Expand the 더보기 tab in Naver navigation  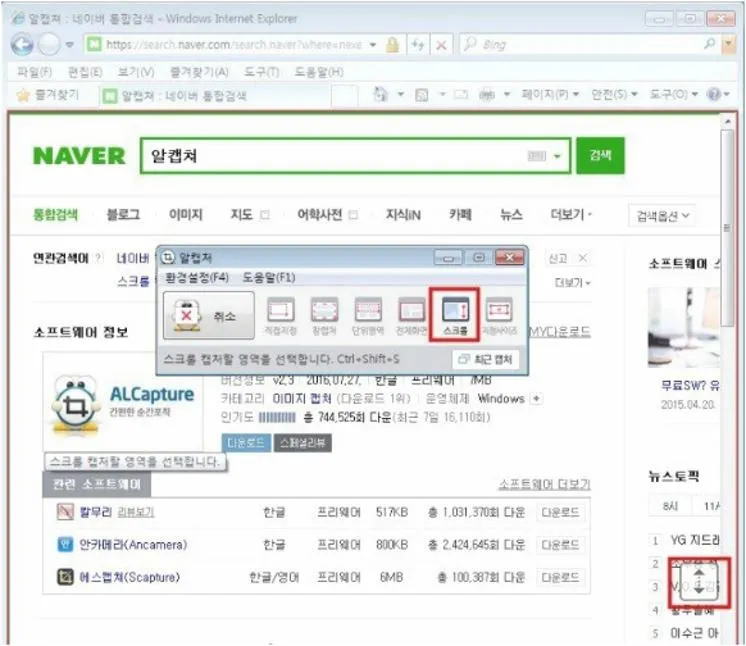(x=571, y=215)
